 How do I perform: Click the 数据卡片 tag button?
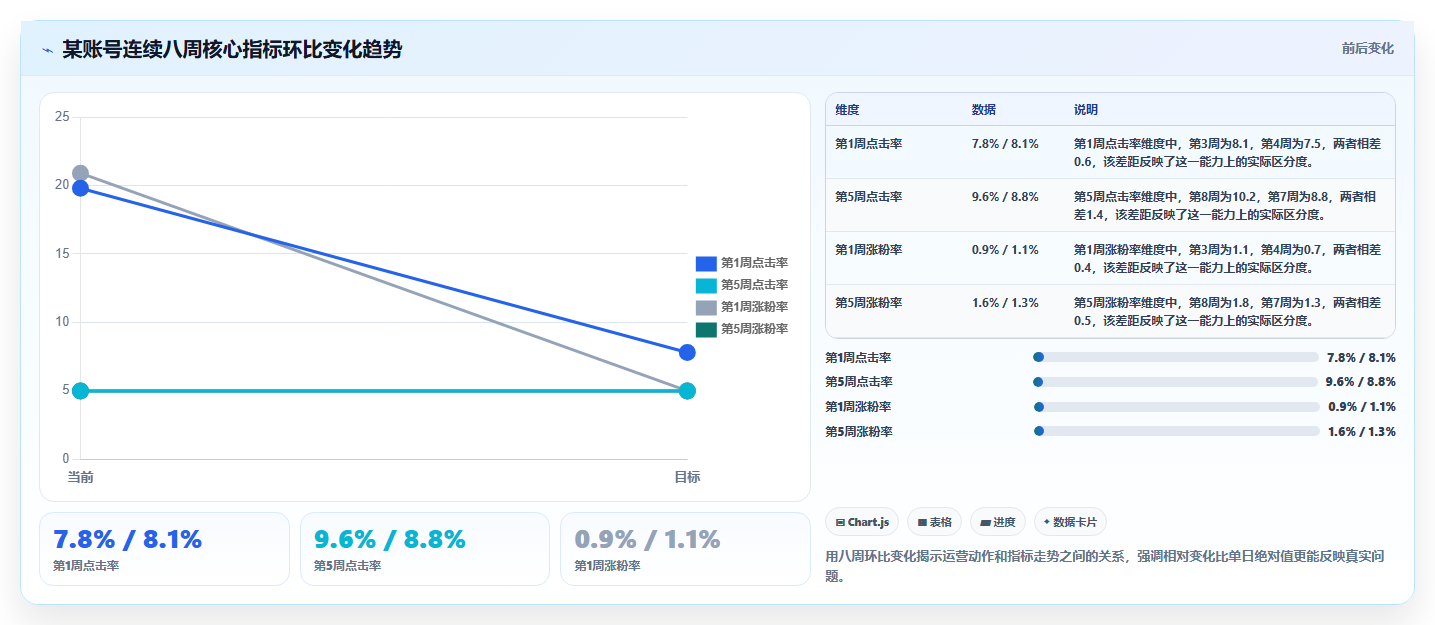click(x=1070, y=522)
